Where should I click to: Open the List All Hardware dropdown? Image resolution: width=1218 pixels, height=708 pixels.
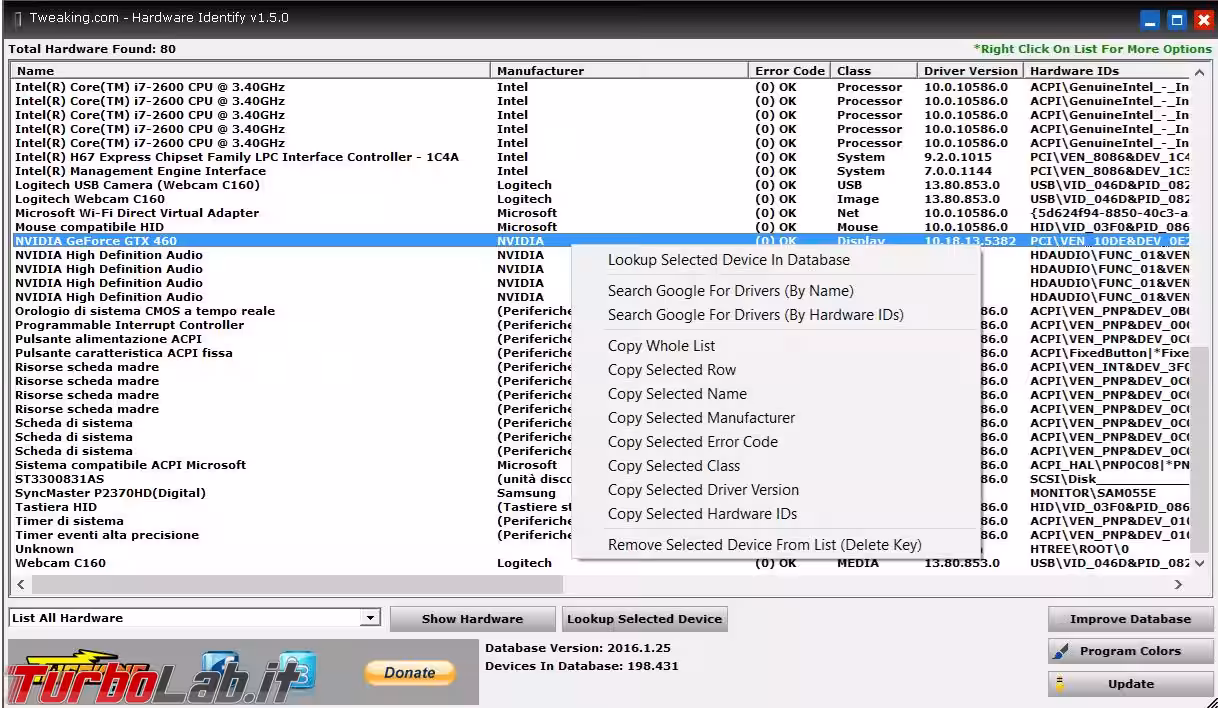coord(370,618)
